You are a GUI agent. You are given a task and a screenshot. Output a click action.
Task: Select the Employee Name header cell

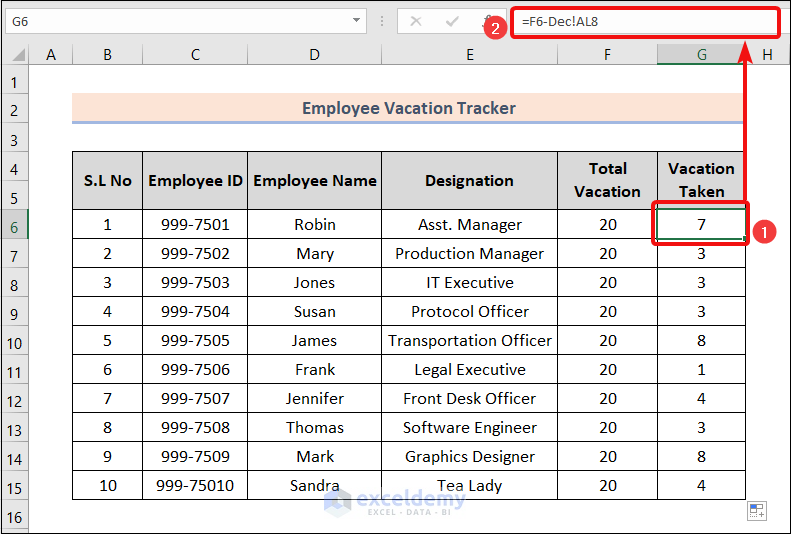314,181
